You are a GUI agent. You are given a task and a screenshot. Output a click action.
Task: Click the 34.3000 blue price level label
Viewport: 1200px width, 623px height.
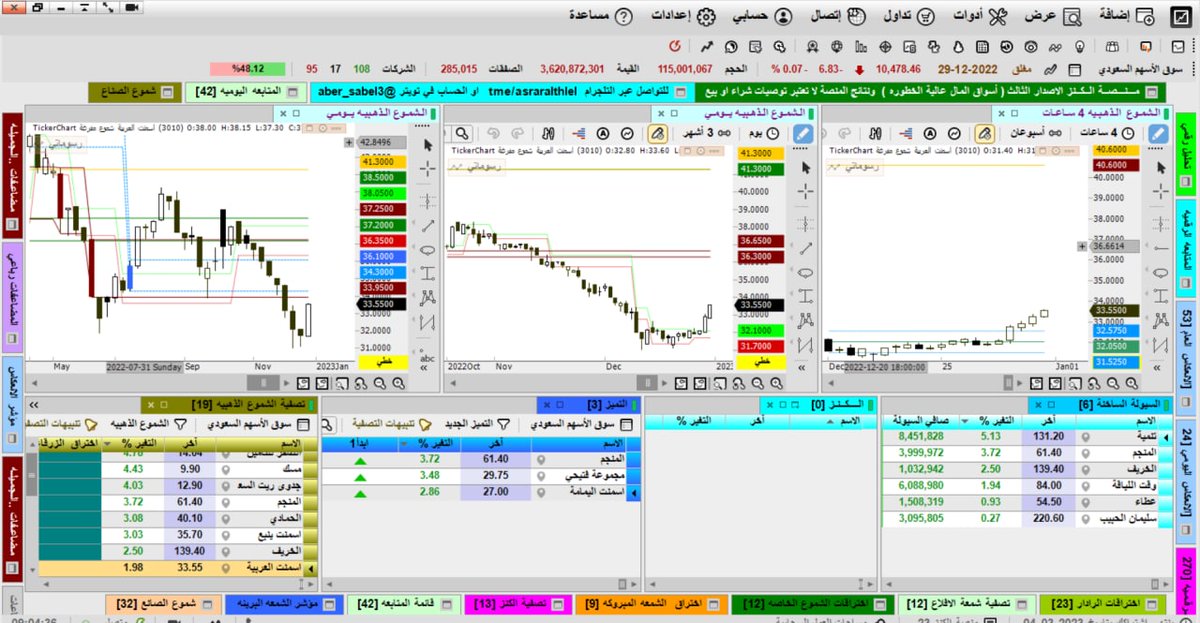(x=384, y=271)
